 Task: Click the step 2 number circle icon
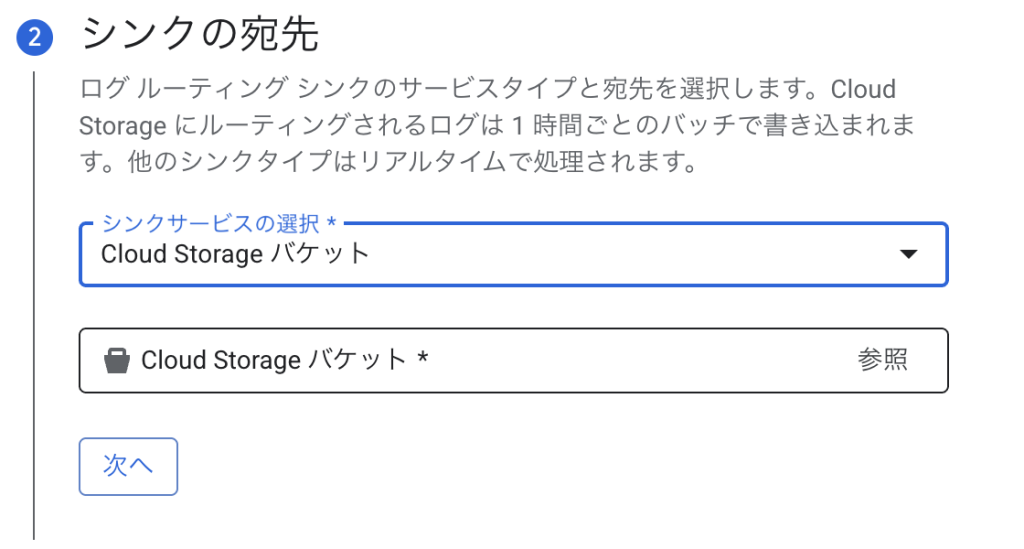point(35,37)
